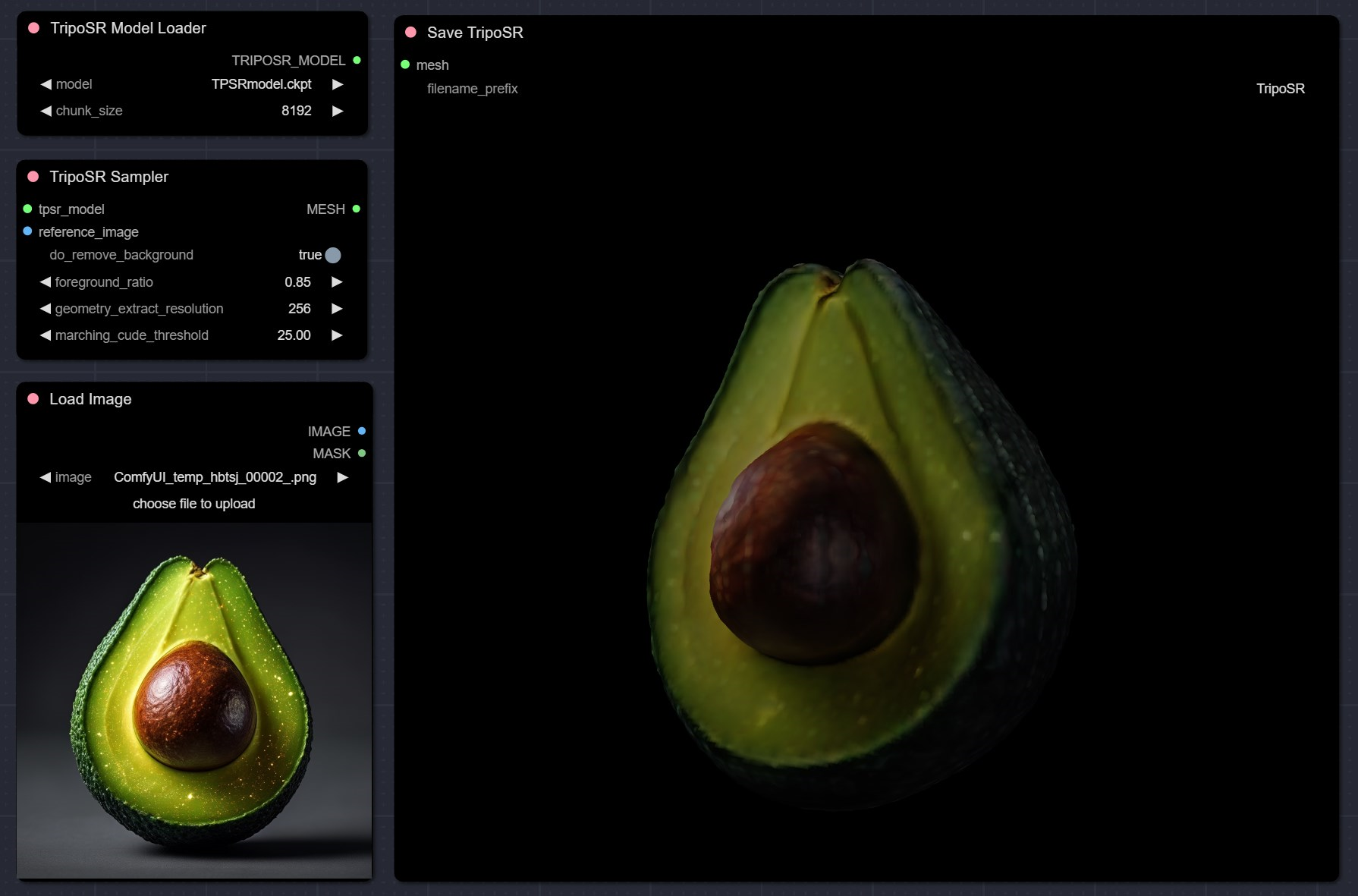The image size is (1358, 896).
Task: Collapse the TripoSR Model Loader node dot
Action: (x=33, y=28)
